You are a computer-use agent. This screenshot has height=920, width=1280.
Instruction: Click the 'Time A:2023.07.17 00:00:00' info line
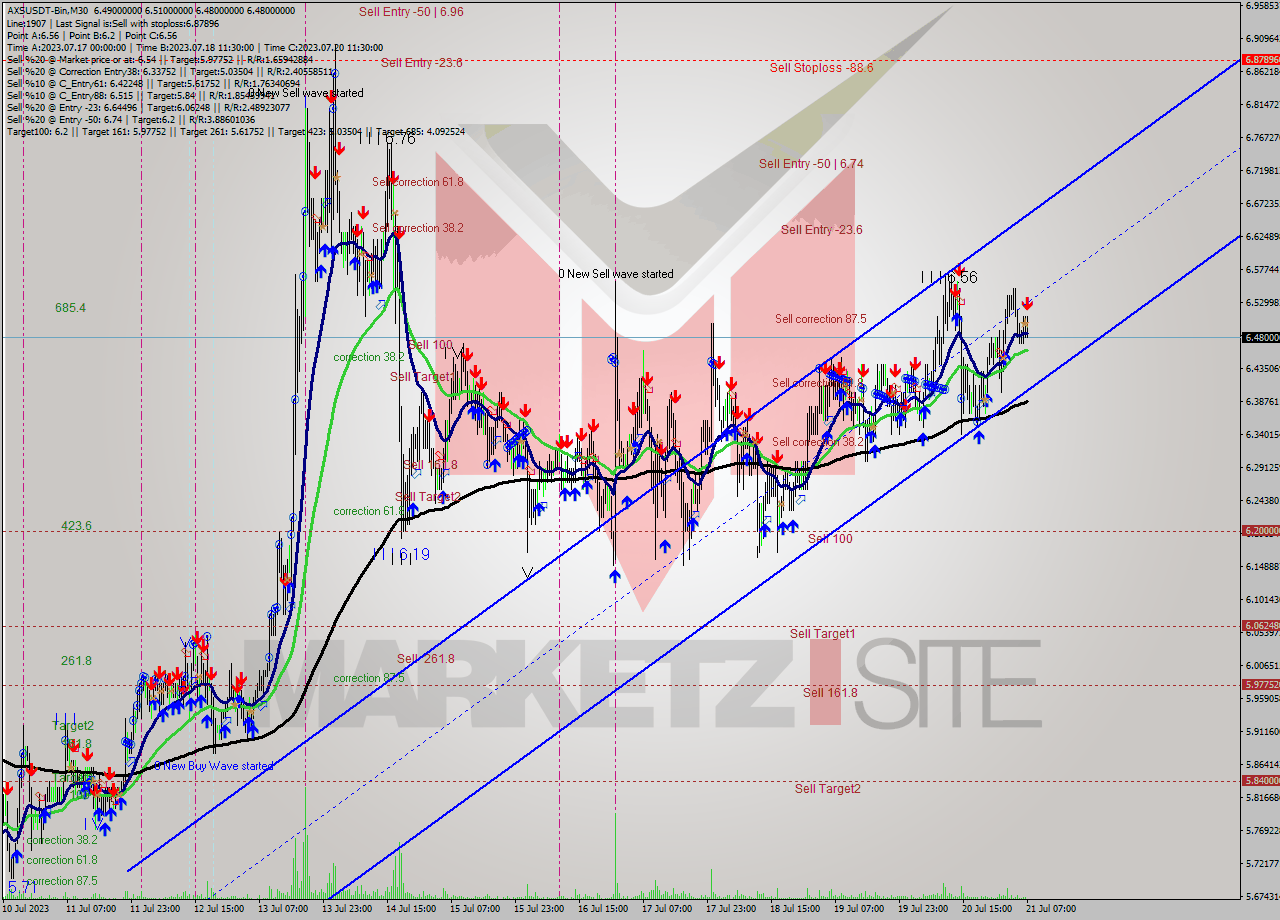195,47
